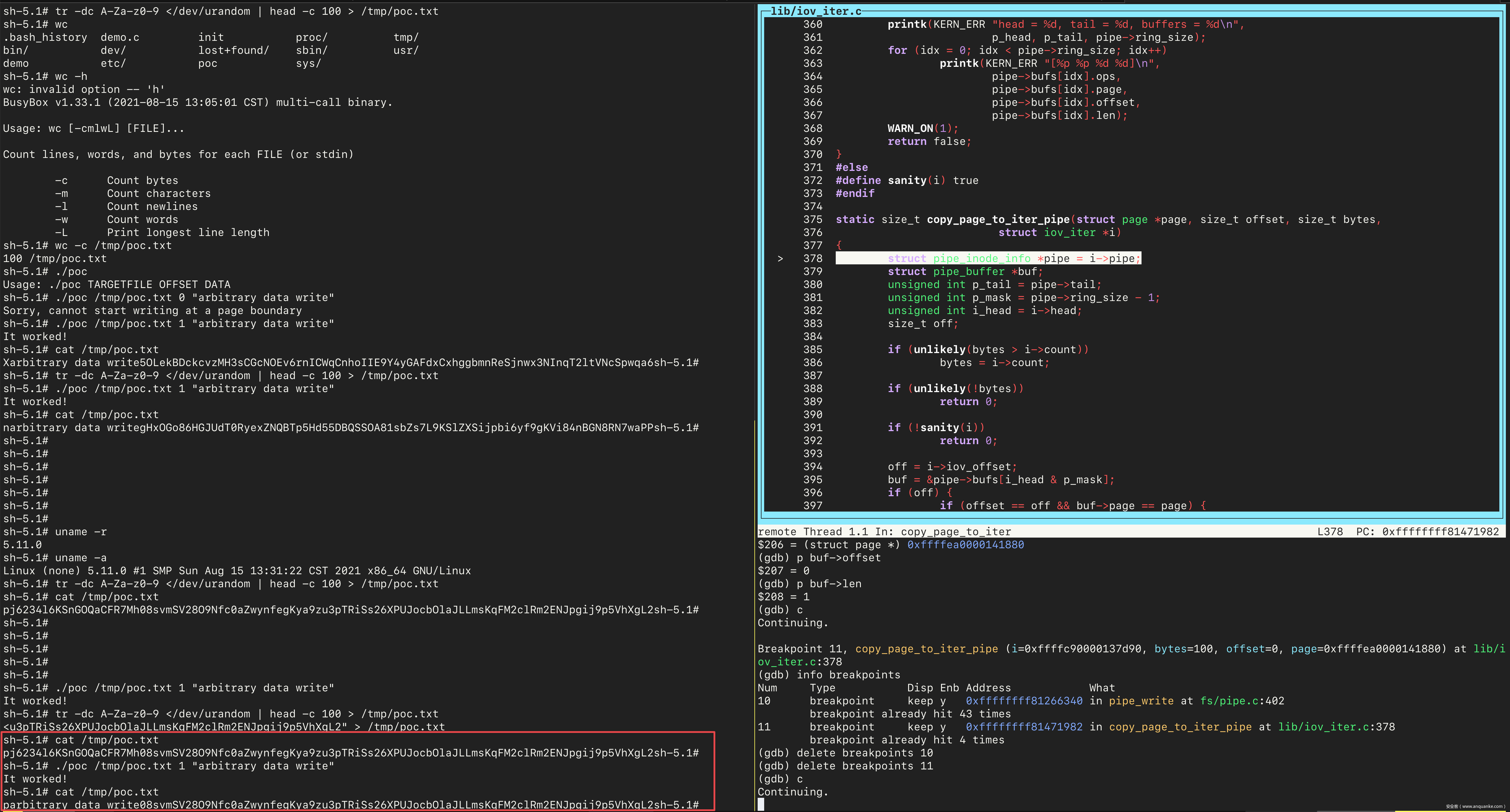This screenshot has width=1510, height=812.
Task: Click the 'Usage: ./poc TARGETFILE OFFSET DATA' line
Action: [117, 284]
